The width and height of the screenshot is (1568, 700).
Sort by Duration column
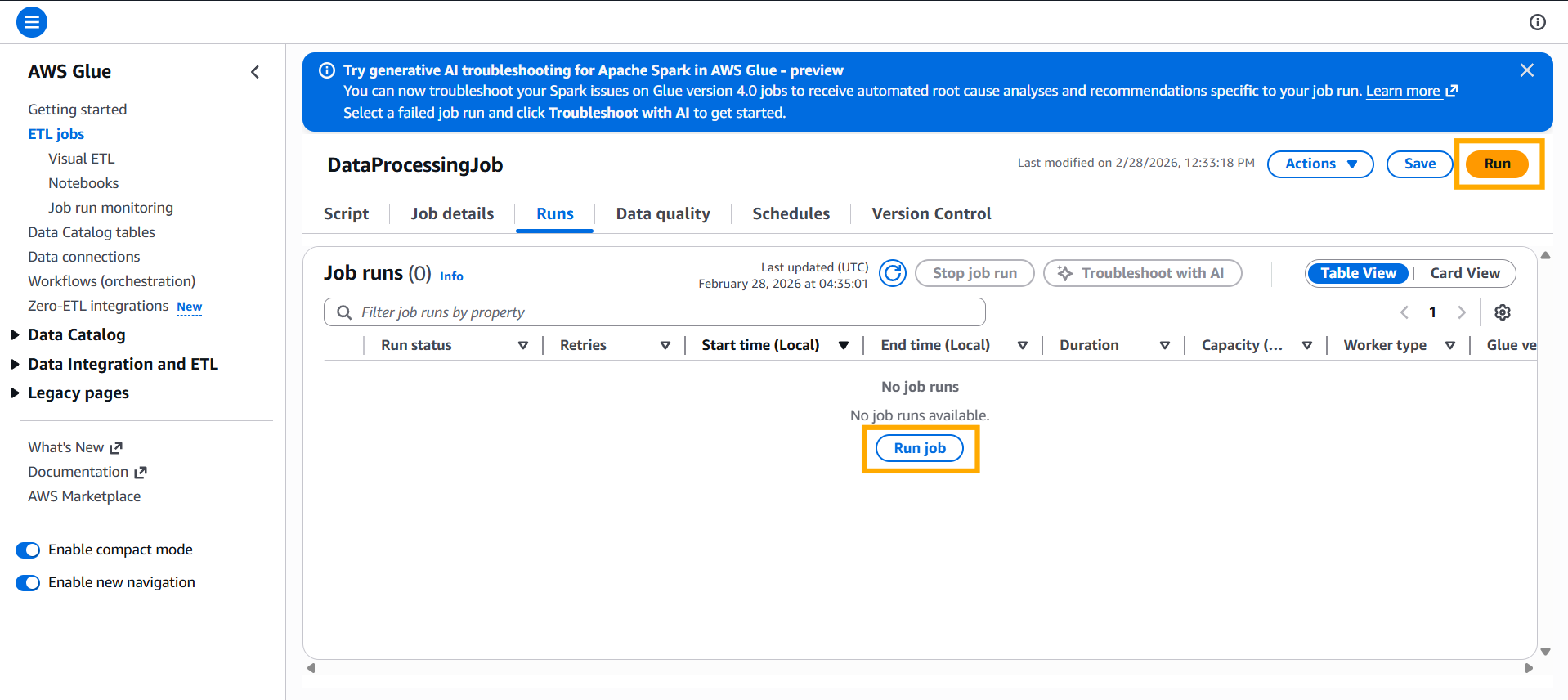tap(1165, 346)
